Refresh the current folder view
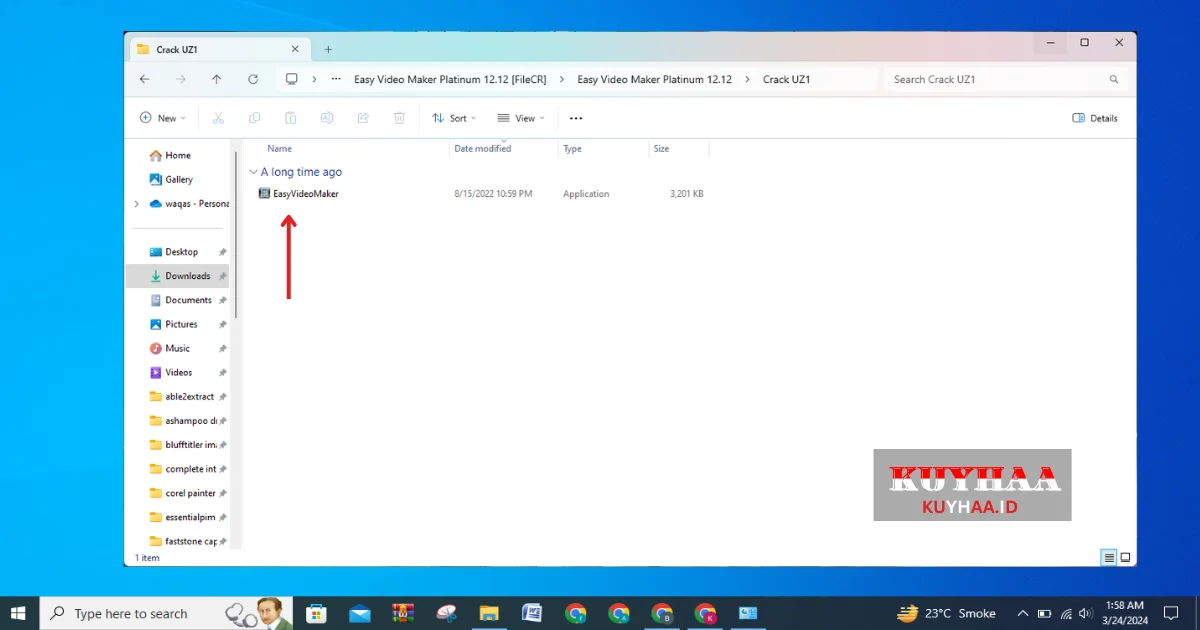The image size is (1200, 630). coord(253,79)
